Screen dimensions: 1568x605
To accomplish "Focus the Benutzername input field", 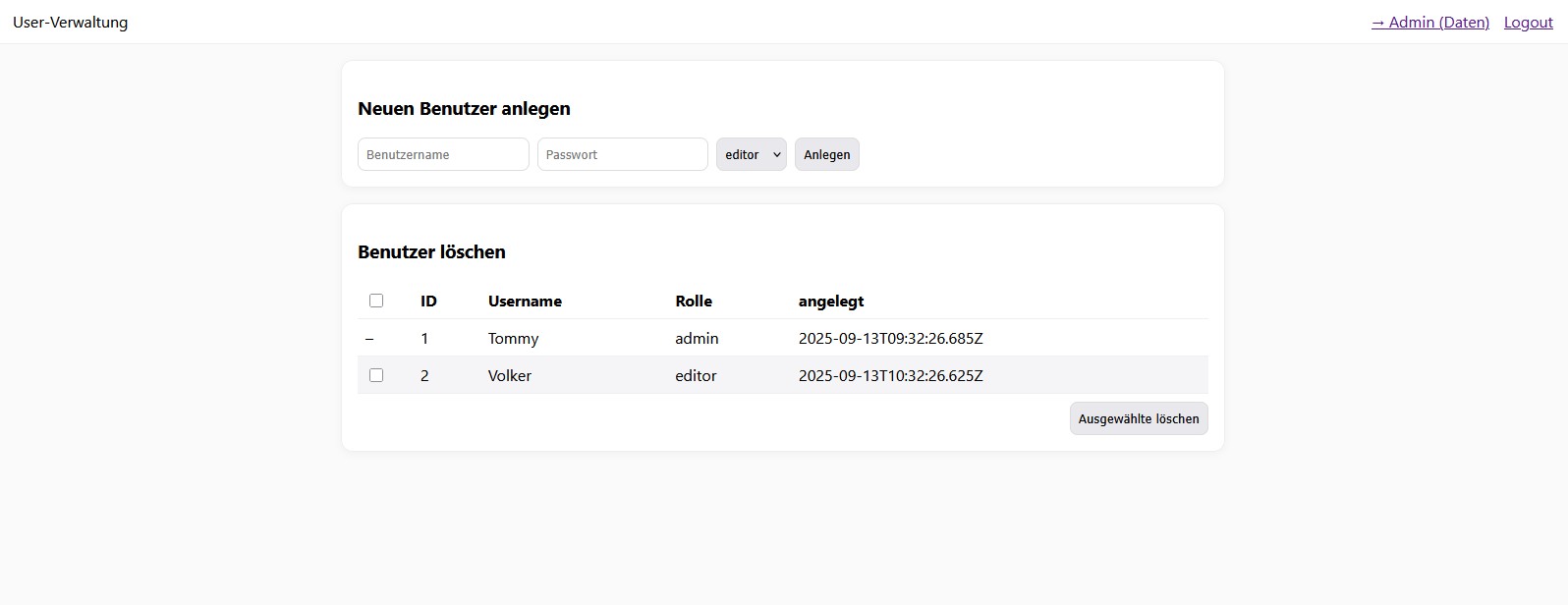I will (443, 154).
